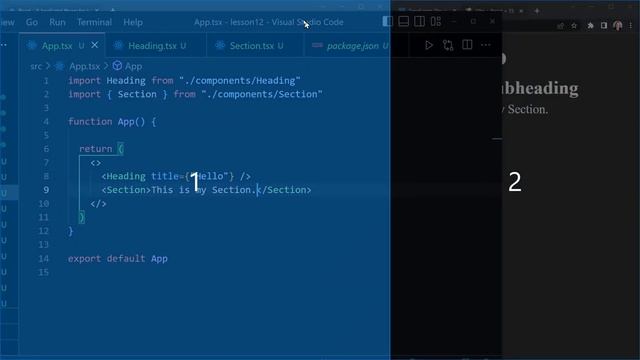The height and width of the screenshot is (360, 640).
Task: Click "function App() {" text on line 4
Action: click(x=112, y=122)
